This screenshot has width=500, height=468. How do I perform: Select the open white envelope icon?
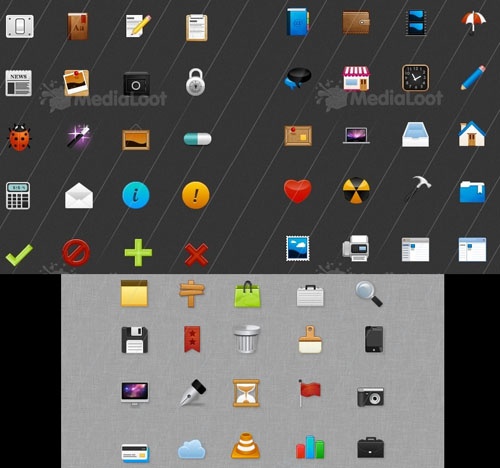click(x=79, y=196)
